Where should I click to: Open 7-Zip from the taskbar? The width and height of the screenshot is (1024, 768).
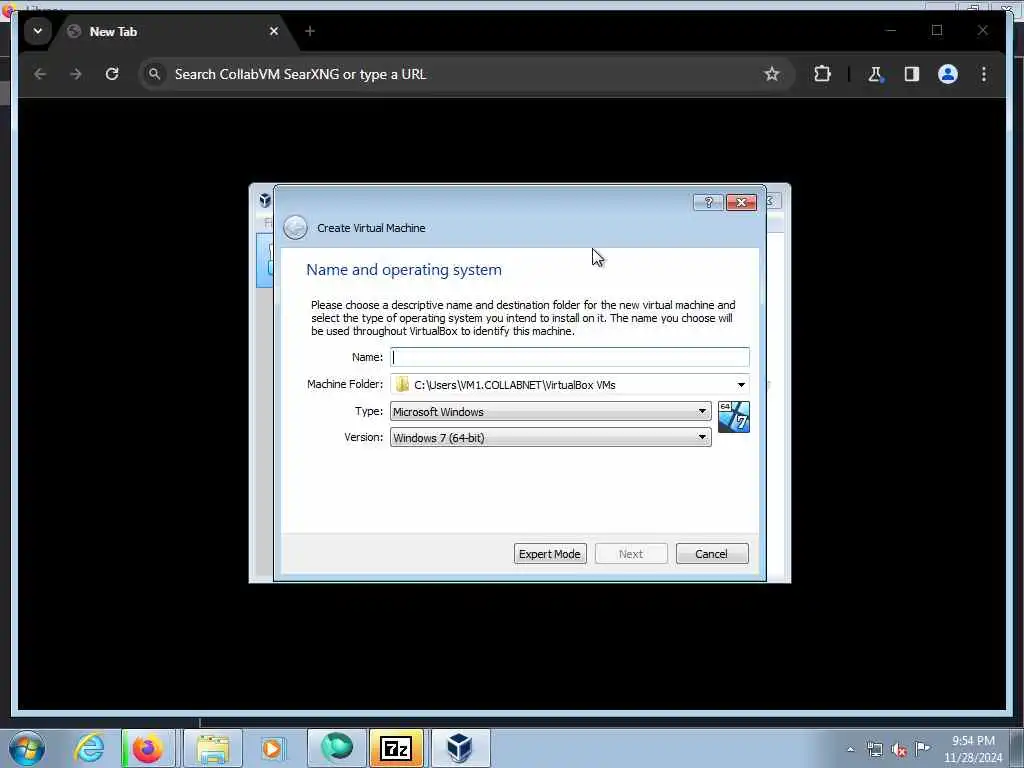[396, 748]
